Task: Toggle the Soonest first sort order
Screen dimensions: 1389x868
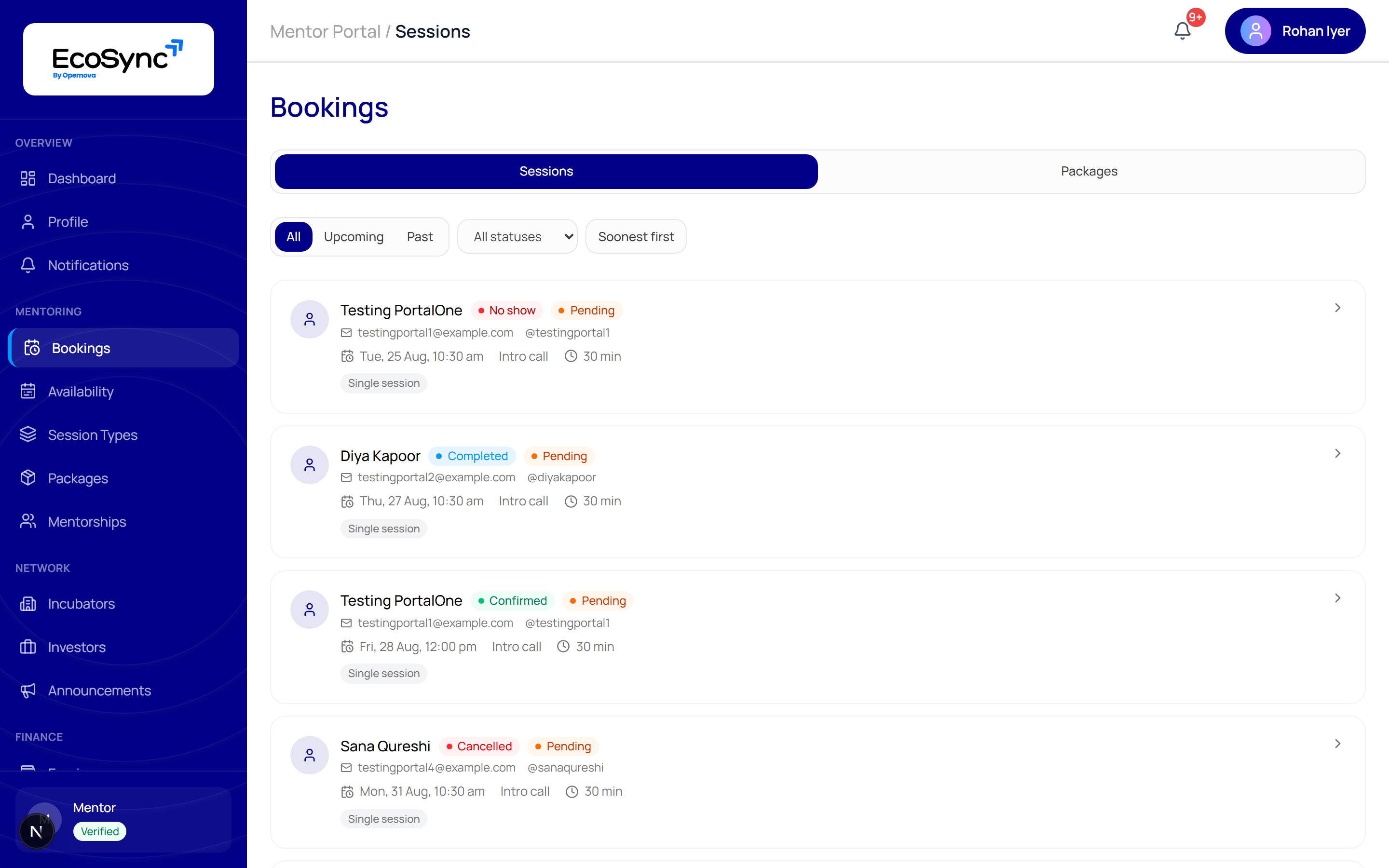Action: [636, 236]
